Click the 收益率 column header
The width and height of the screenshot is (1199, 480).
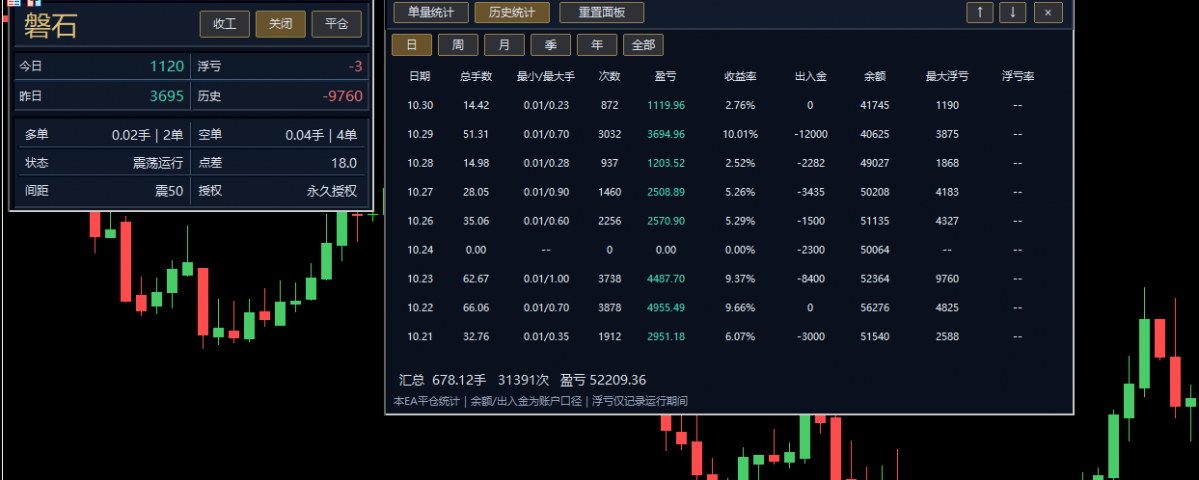(740, 76)
